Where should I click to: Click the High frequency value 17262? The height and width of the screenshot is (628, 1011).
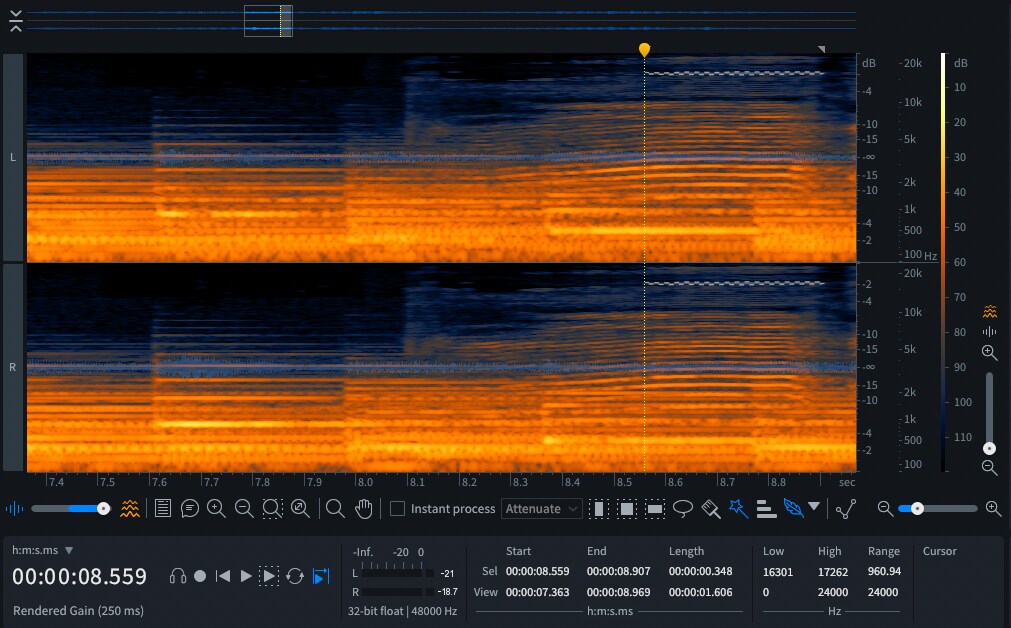click(832, 572)
